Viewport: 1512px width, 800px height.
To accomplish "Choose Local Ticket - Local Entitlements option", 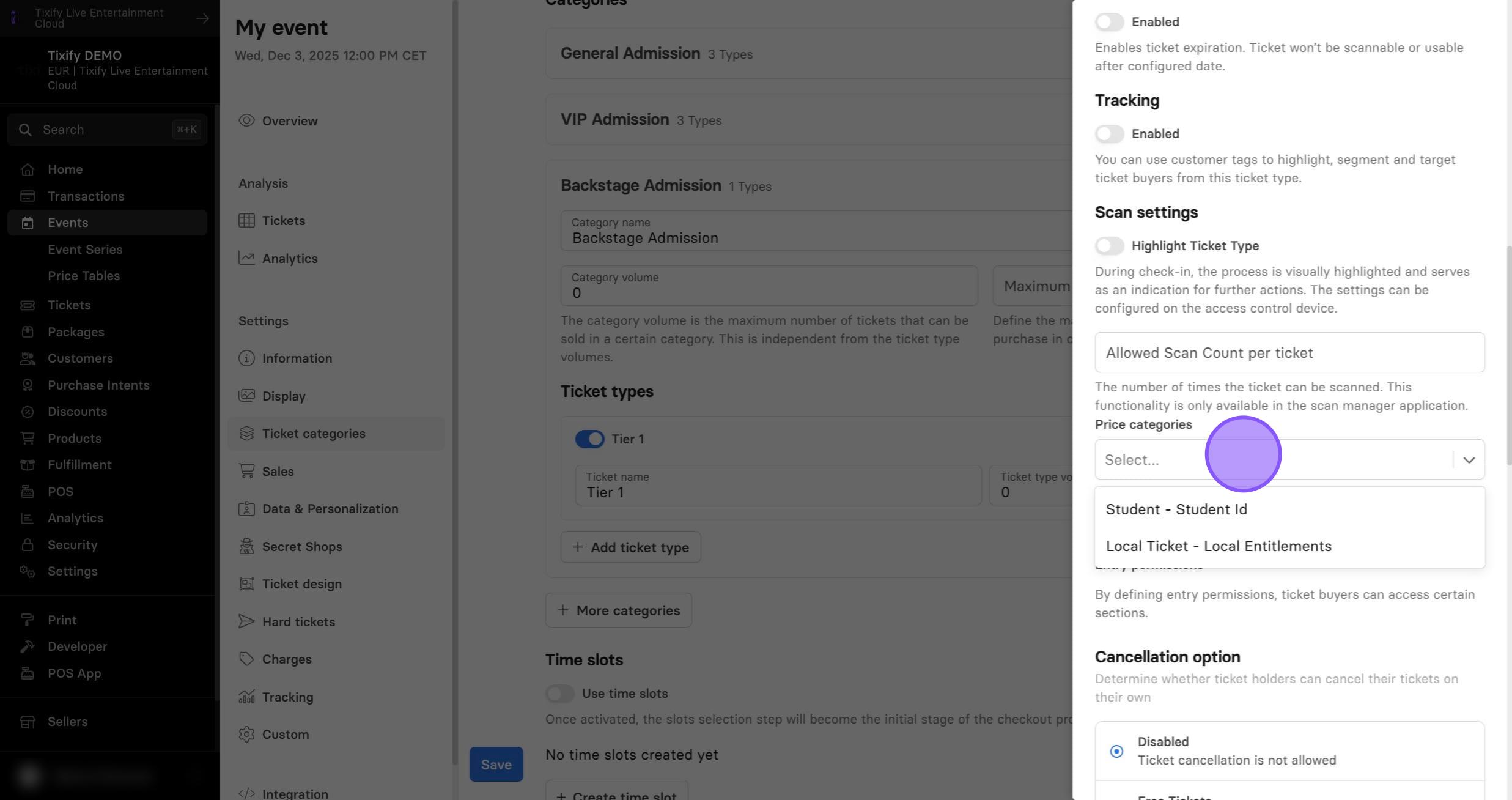I will [x=1289, y=546].
